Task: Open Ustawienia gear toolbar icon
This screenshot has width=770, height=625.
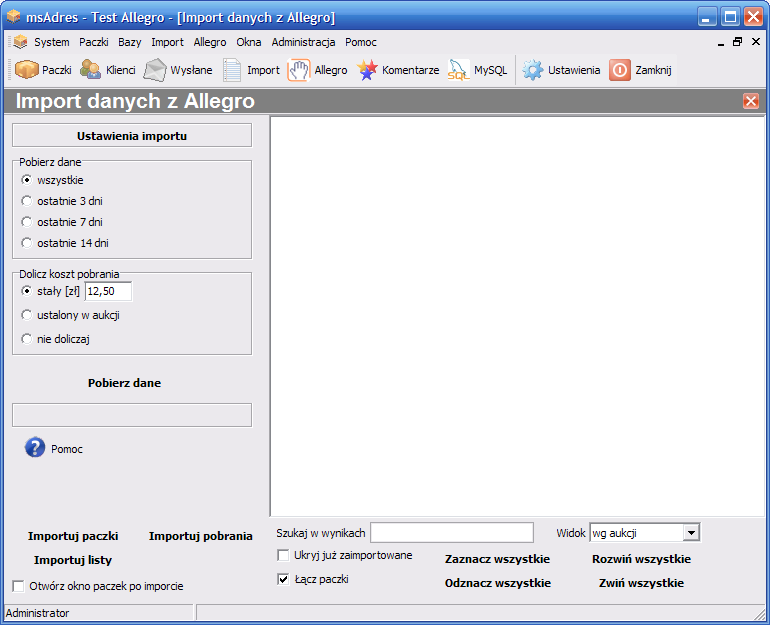Action: (x=533, y=70)
